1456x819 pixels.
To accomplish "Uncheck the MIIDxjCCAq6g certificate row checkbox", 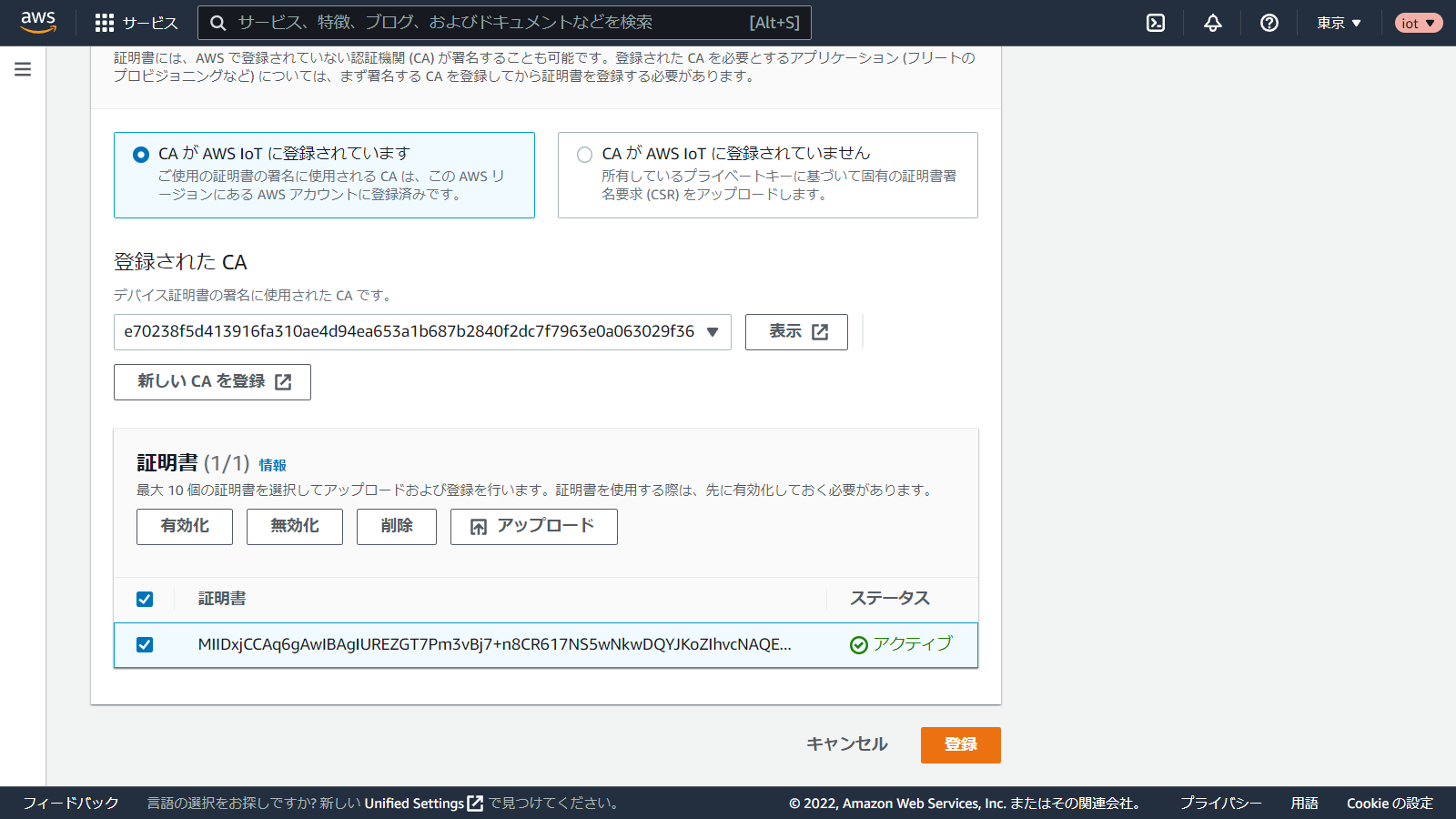I will (x=145, y=644).
